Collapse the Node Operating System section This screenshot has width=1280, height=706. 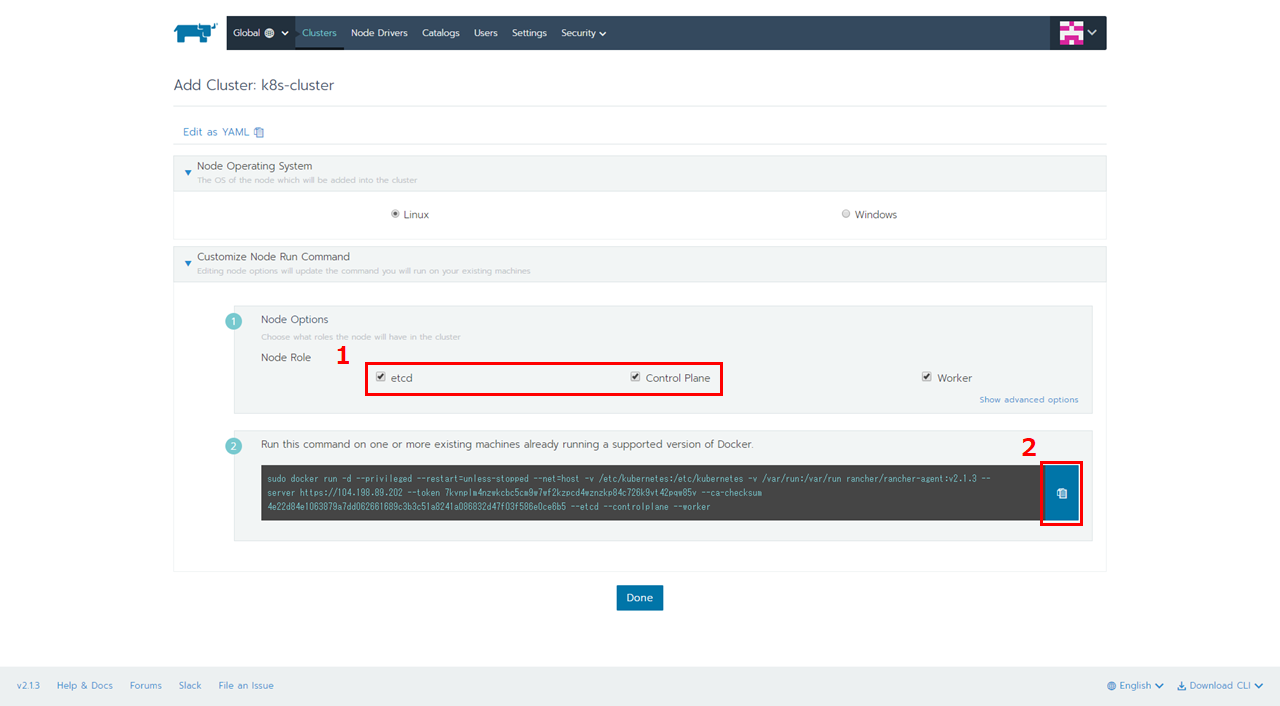[x=188, y=173]
